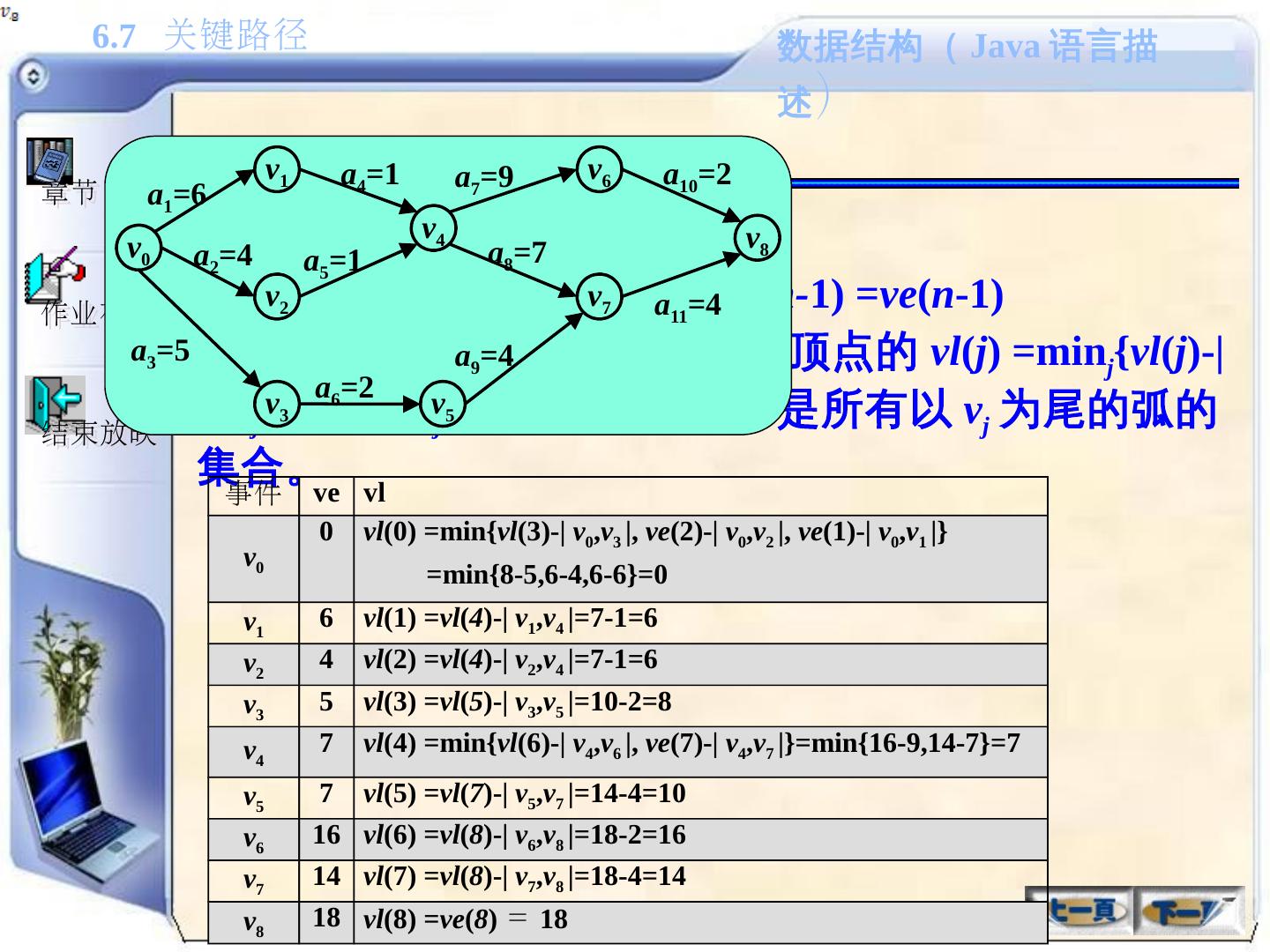Go to previous page with 上一页 button
Viewport: 1270px width, 952px height.
tap(1085, 910)
